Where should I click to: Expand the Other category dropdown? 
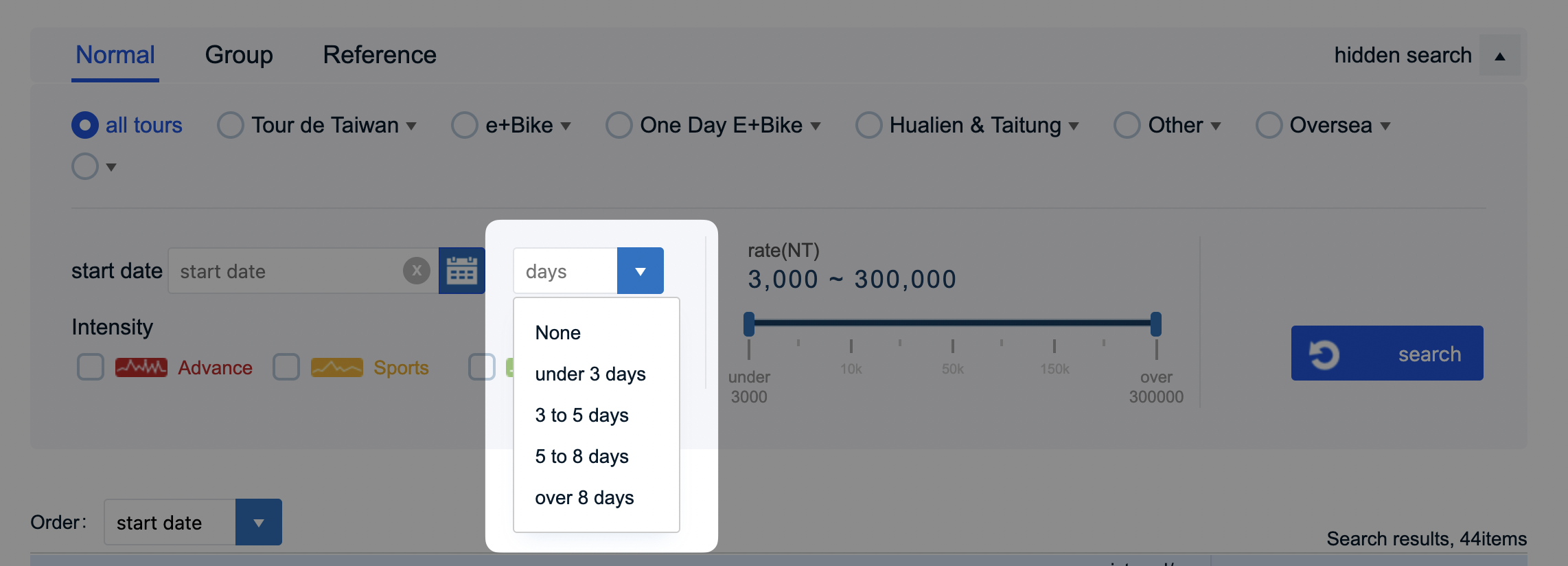tap(1217, 126)
